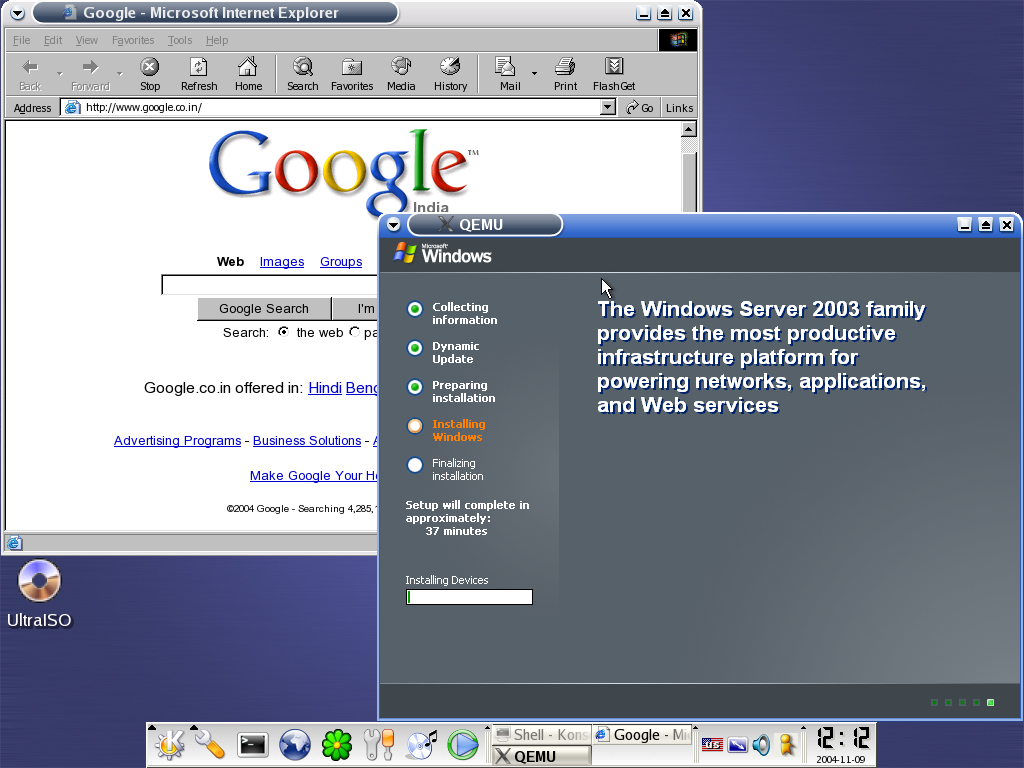Print the page with Print icon
This screenshot has width=1024, height=768.
pos(566,74)
